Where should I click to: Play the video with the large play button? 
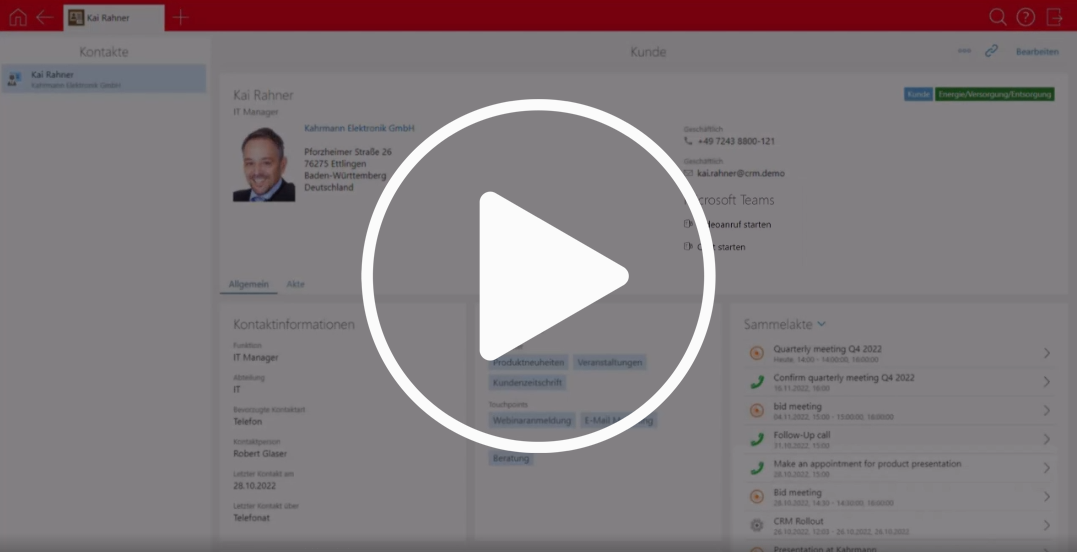(538, 275)
